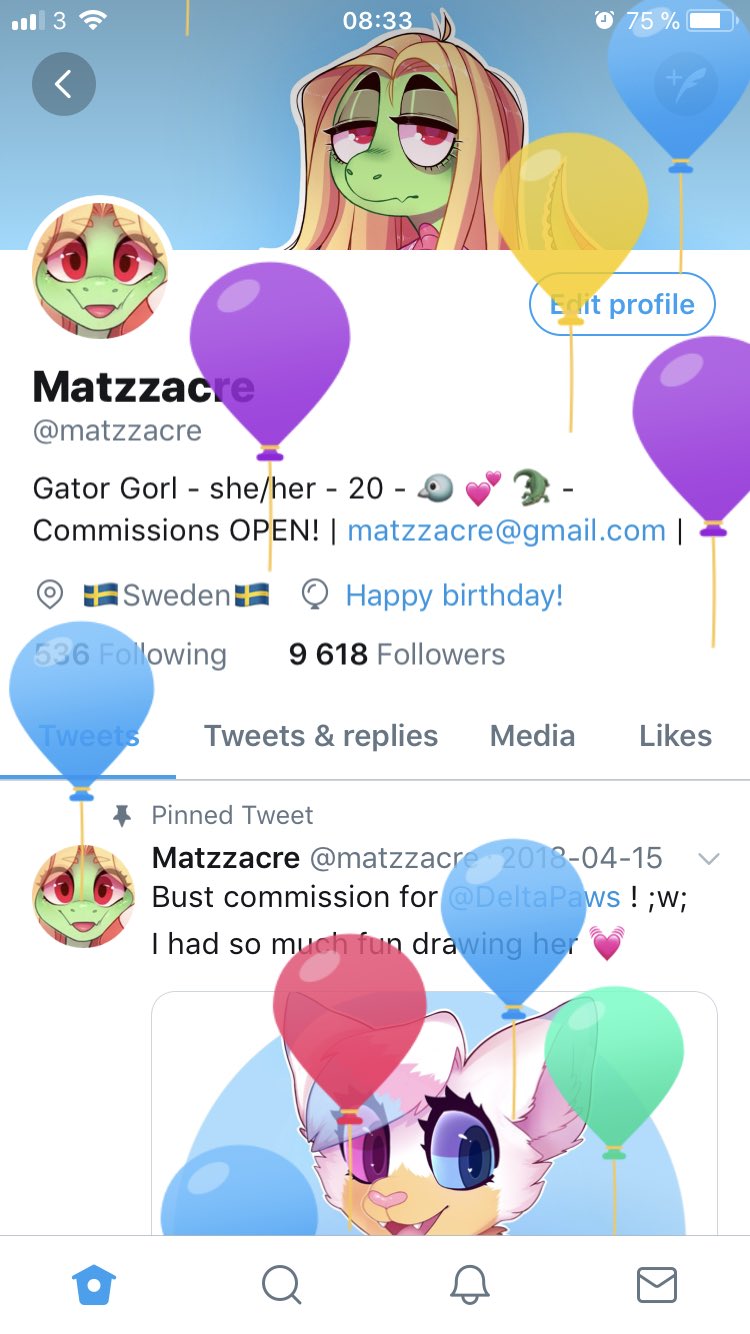This screenshot has width=750, height=1334.
Task: Open the Search magnifier icon
Action: point(281,1284)
